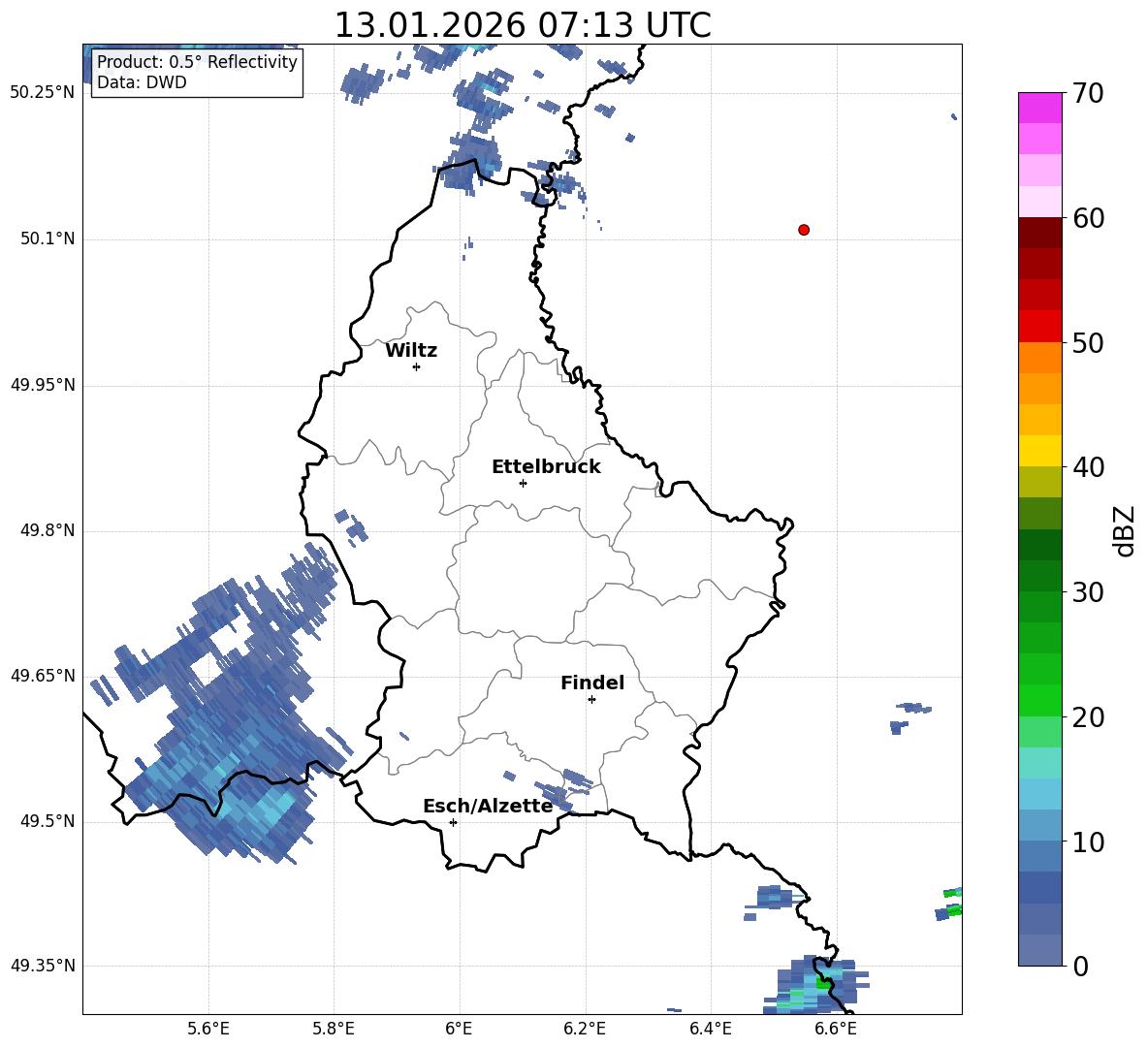
Task: Click the 49.5°N latitude label
Action: 48,821
